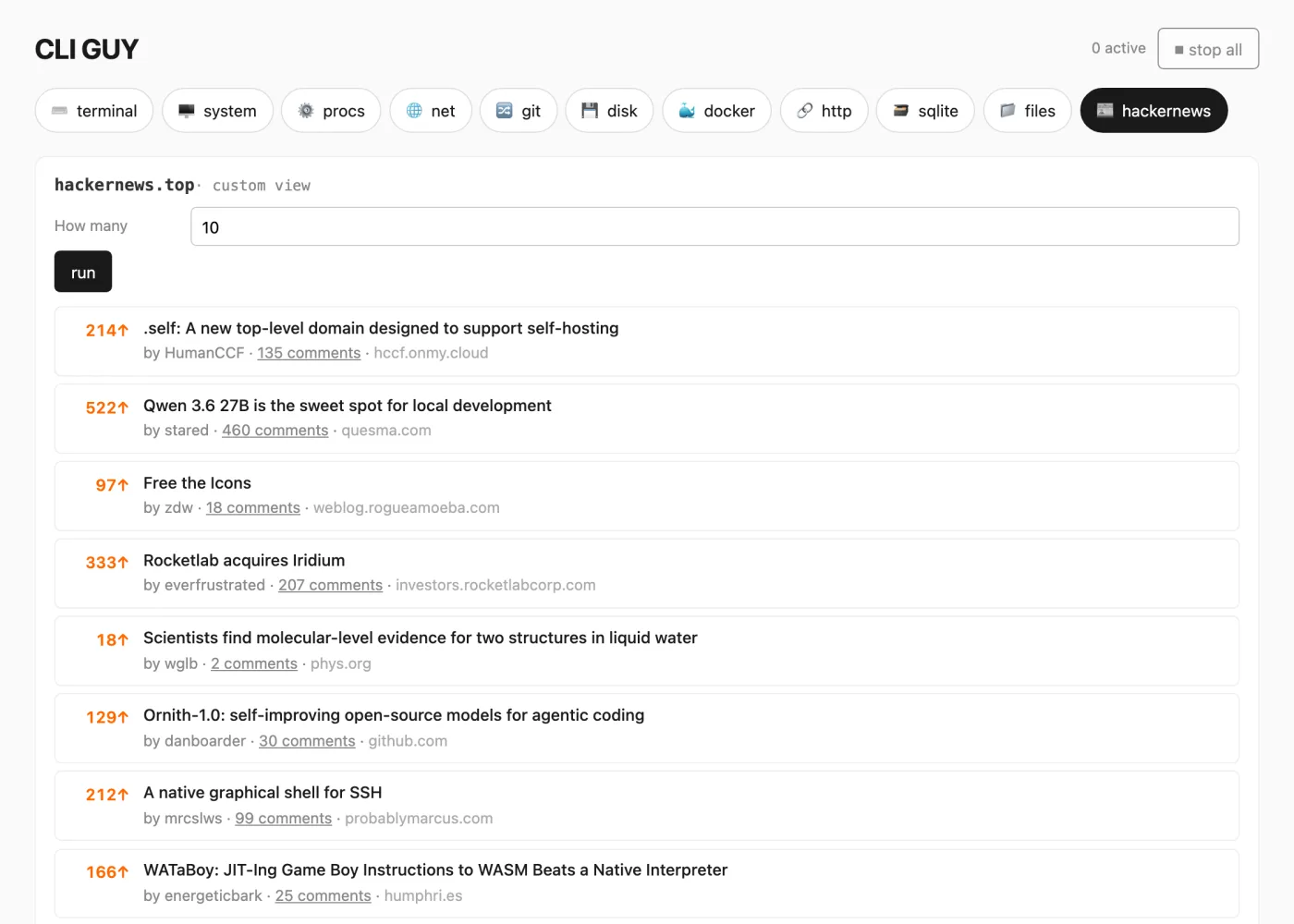Image resolution: width=1294 pixels, height=924 pixels.
Task: Switch to the docker tab
Action: click(716, 111)
